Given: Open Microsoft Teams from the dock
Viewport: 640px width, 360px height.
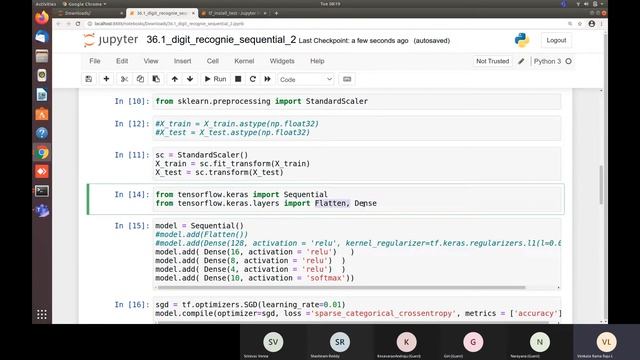Looking at the screenshot, I should pyautogui.click(x=42, y=210).
